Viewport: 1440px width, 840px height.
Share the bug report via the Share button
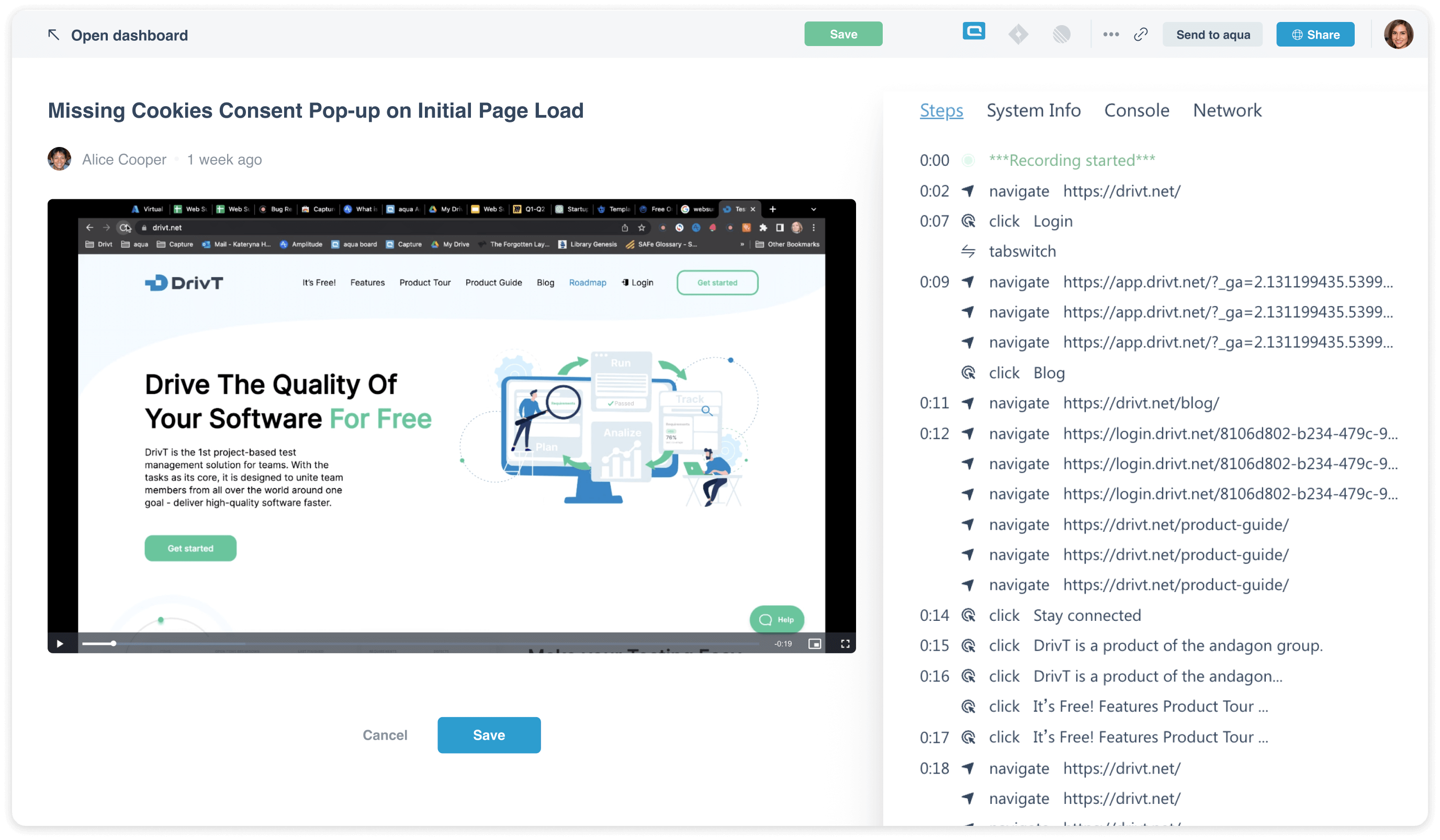(1315, 33)
